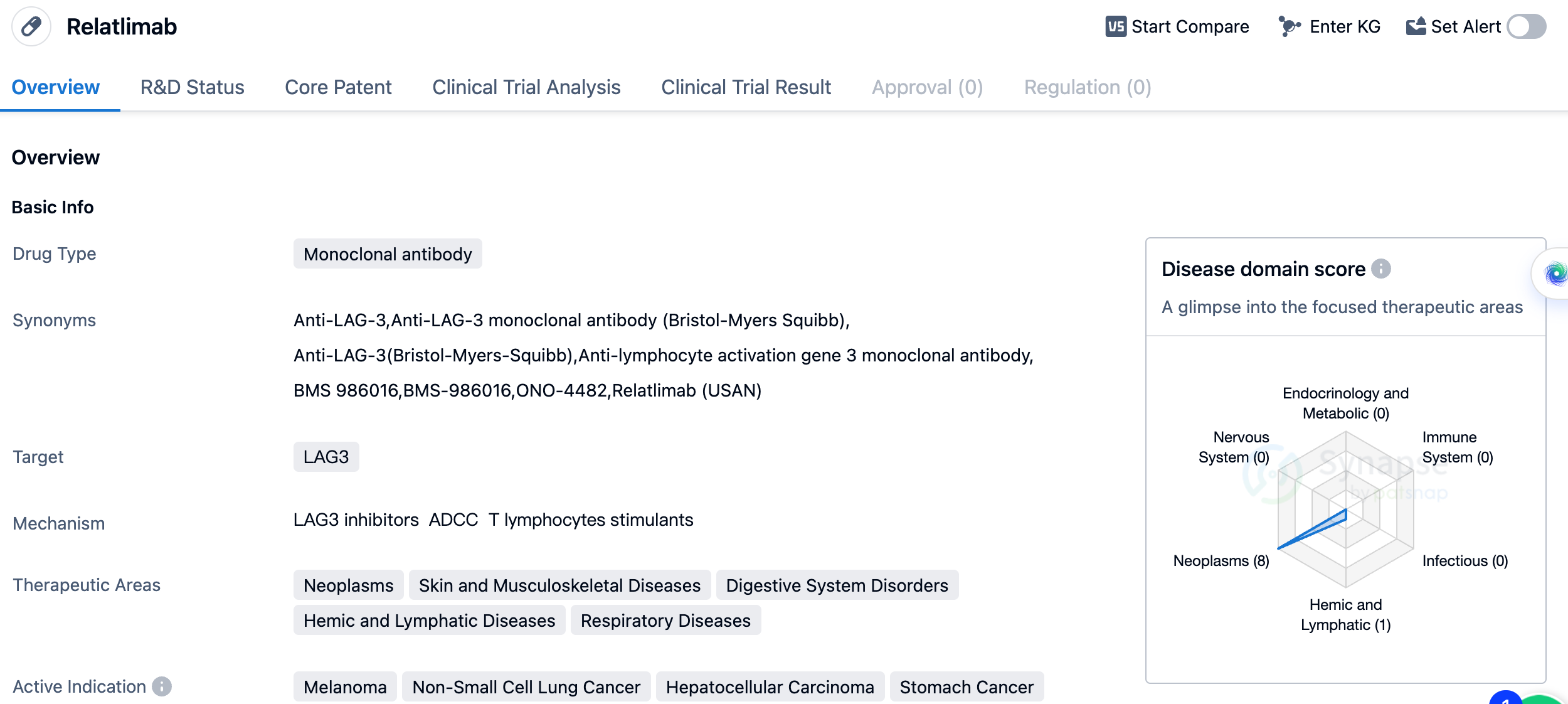This screenshot has width=1568, height=704.
Task: Open the Core Patent tab
Action: tap(338, 87)
